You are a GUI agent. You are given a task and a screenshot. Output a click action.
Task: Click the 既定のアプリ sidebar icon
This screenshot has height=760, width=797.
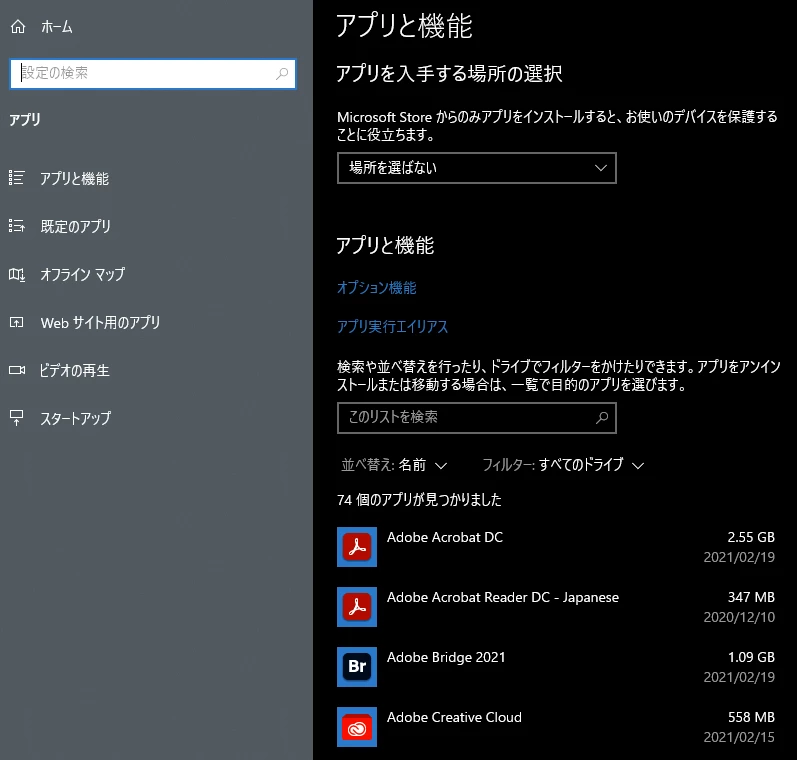click(16, 225)
